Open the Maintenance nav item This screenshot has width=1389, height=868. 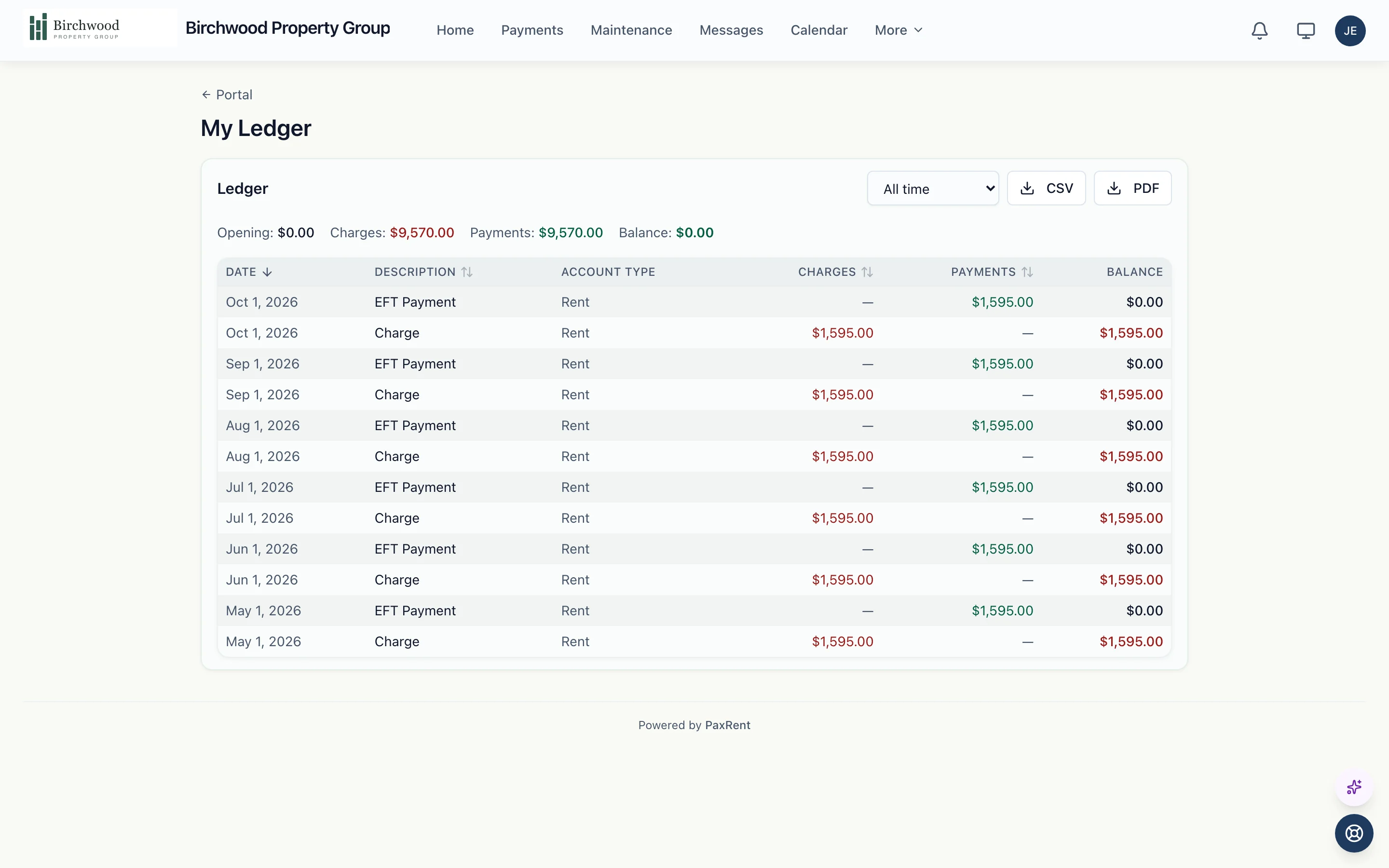click(631, 30)
